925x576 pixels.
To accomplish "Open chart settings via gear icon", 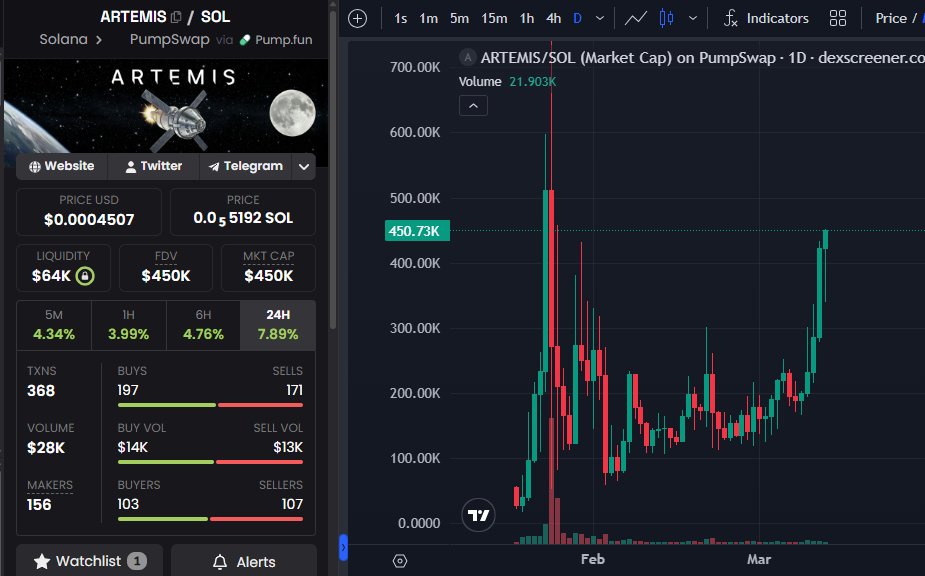I will pyautogui.click(x=399, y=561).
